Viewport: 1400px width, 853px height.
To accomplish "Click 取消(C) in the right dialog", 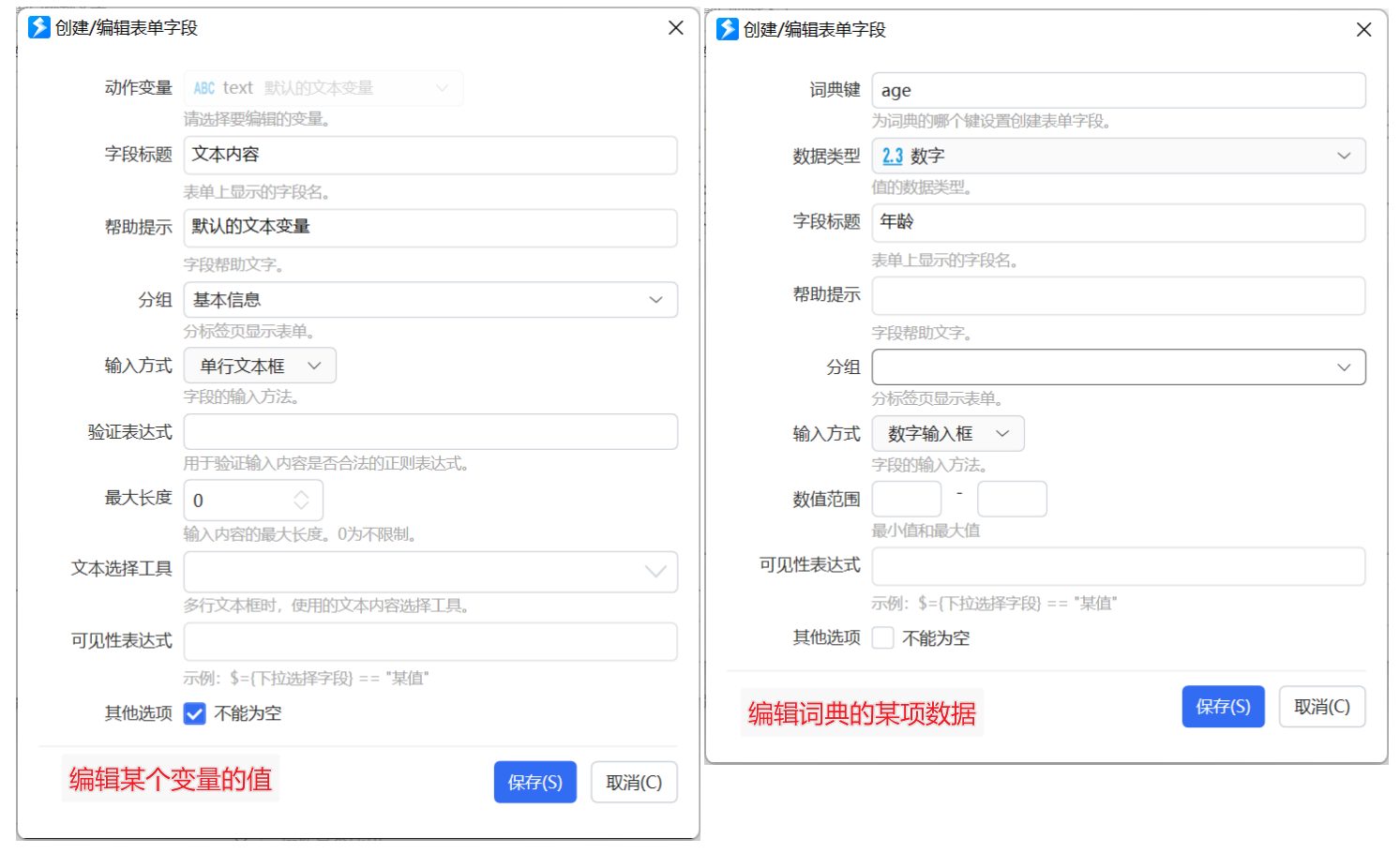I will pos(1322,707).
